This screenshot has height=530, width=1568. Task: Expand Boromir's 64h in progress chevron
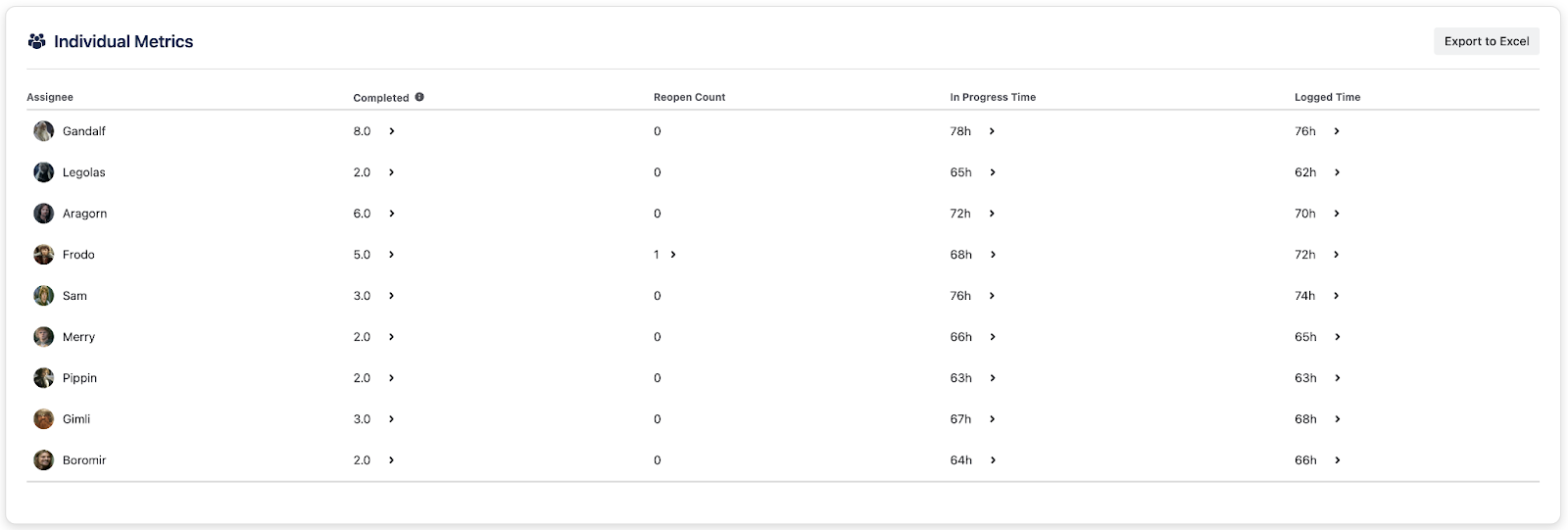[x=992, y=460]
